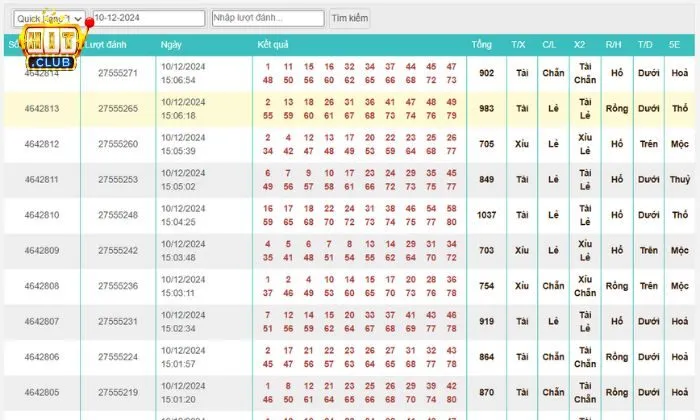Viewport: 700px width, 420px height.
Task: Select draw number 4642809
Action: click(x=42, y=250)
